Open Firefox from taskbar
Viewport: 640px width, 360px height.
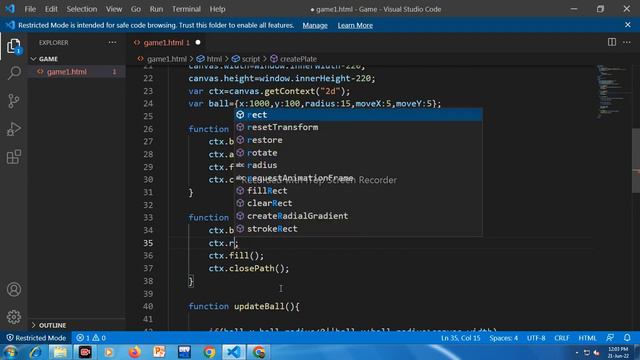tap(134, 352)
